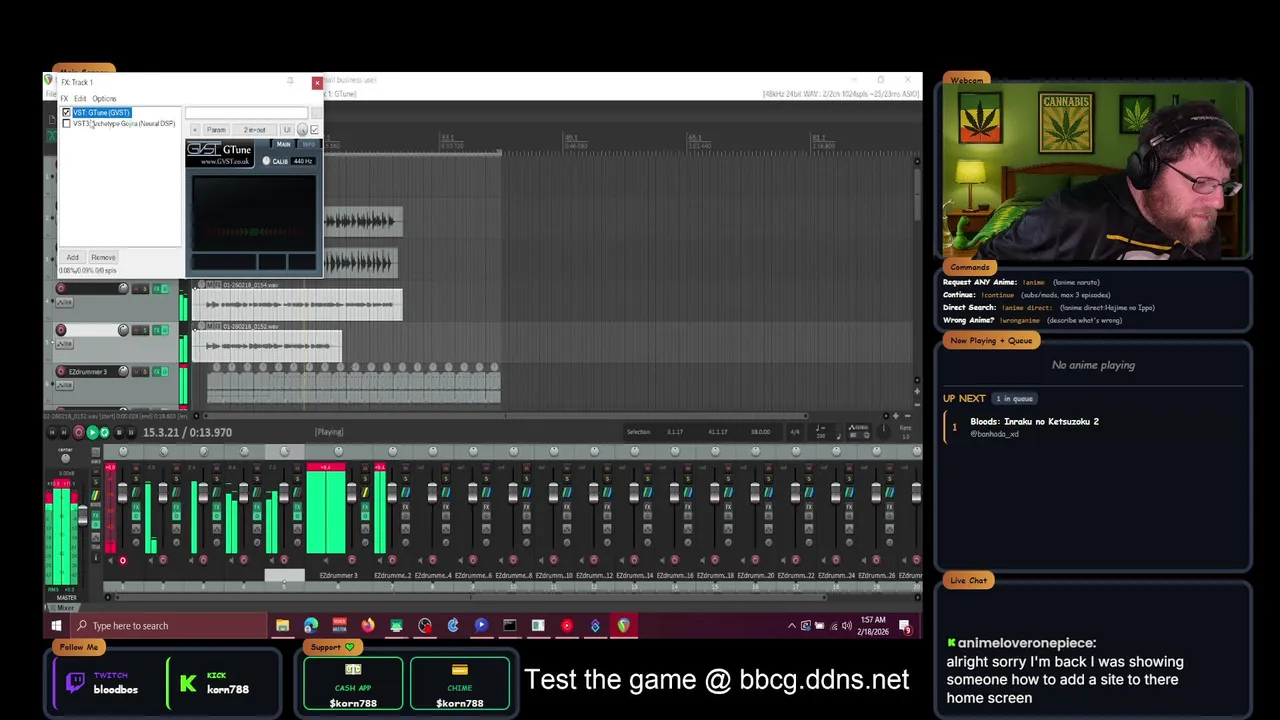Click the REAPER icon in the taskbar
Image resolution: width=1280 pixels, height=720 pixels.
pyautogui.click(x=623, y=626)
